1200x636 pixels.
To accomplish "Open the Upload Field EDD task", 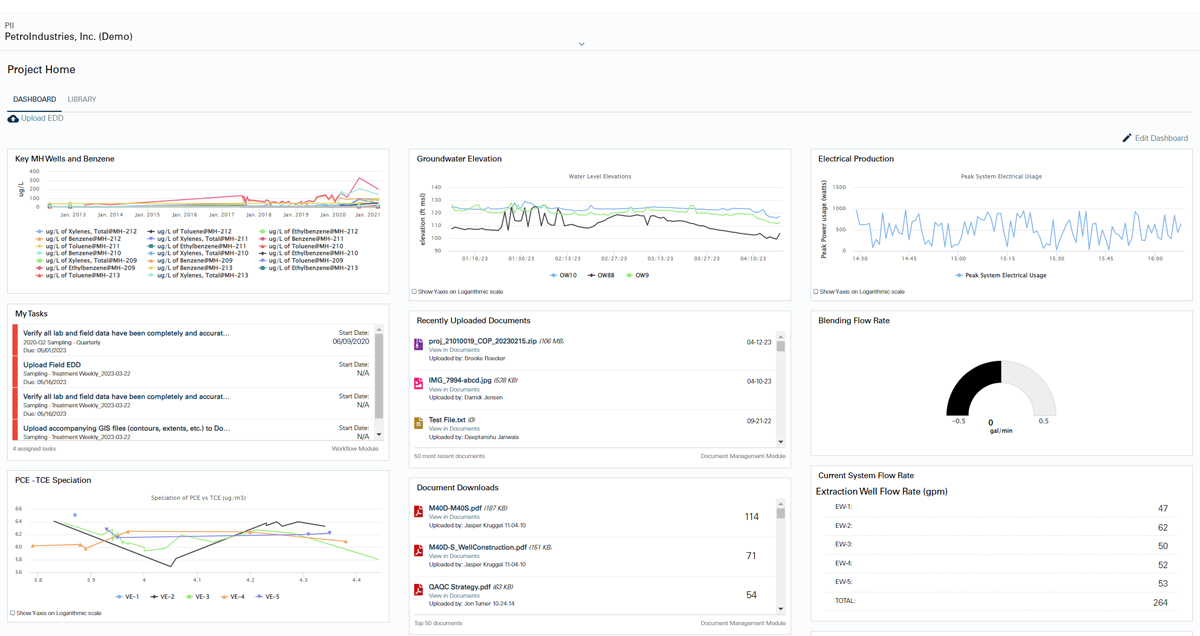I will tap(52, 365).
